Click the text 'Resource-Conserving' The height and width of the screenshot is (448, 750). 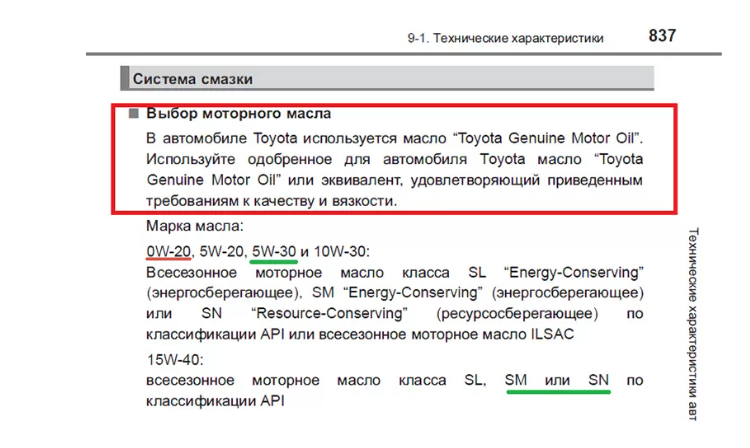(332, 313)
